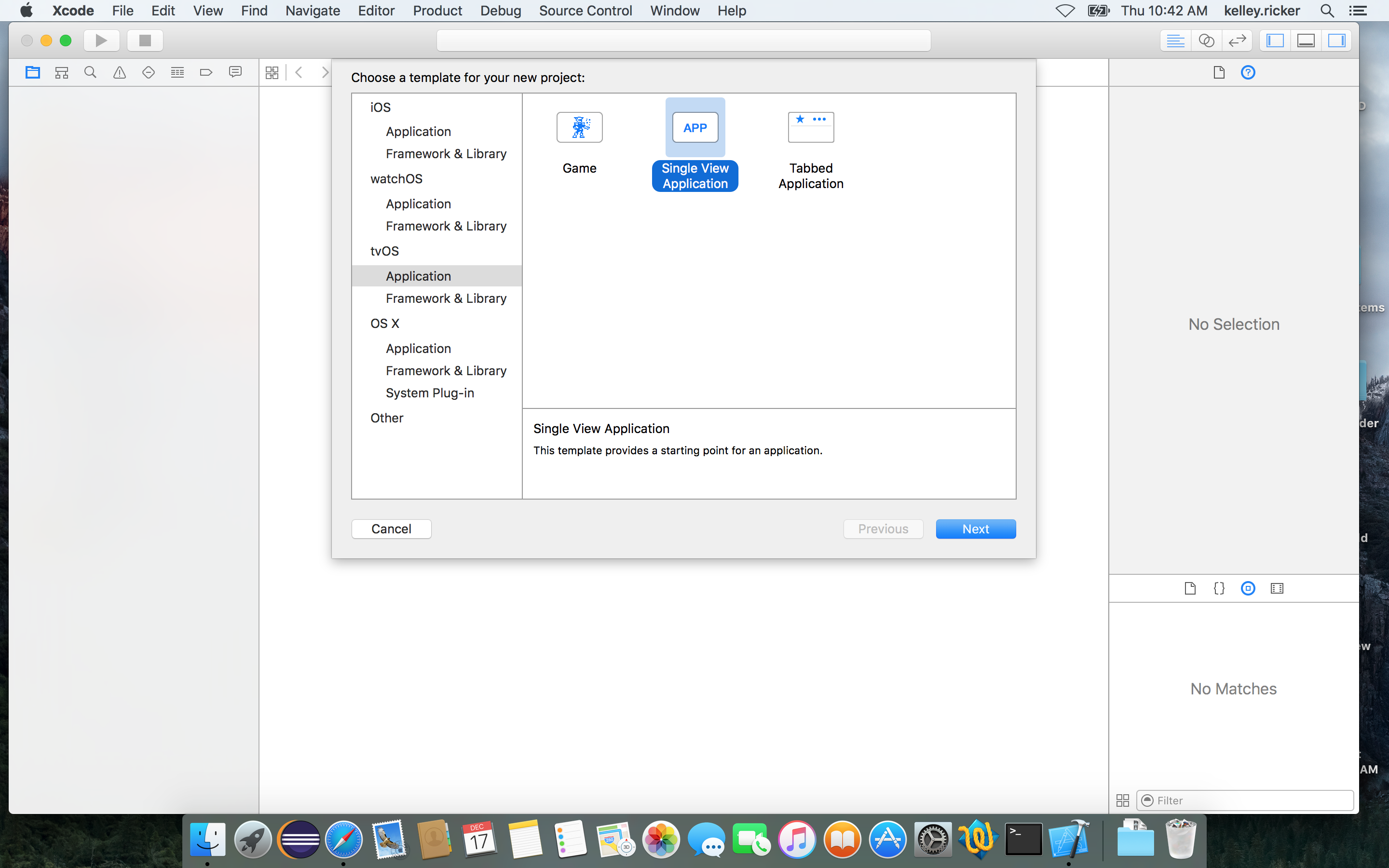1389x868 pixels.
Task: Select the Game template
Action: click(579, 144)
